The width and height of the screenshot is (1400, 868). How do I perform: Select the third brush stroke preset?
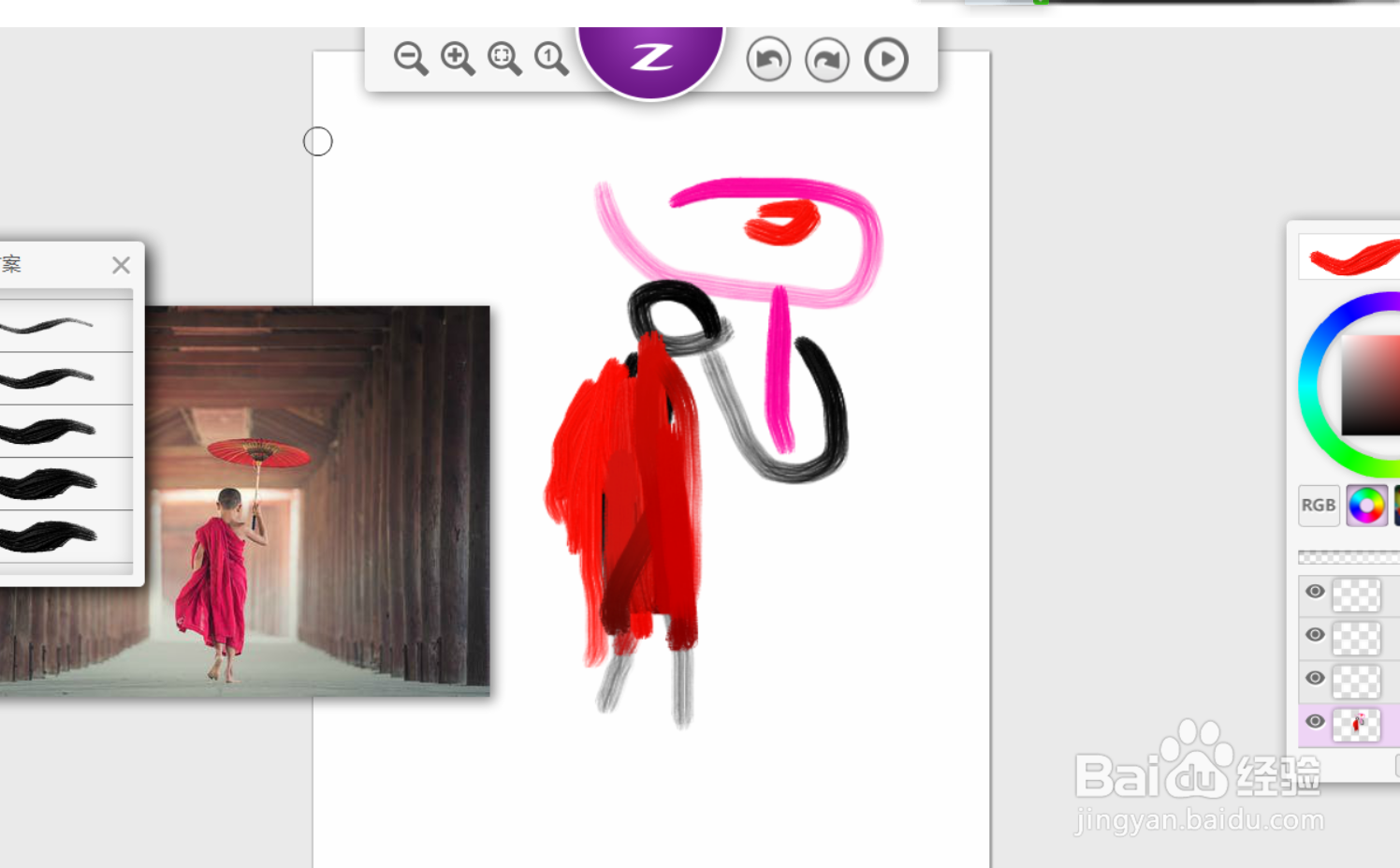(x=66, y=431)
